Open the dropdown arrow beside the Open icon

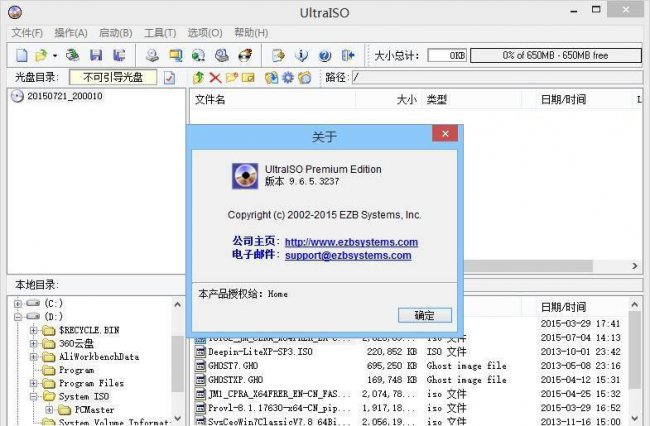click(x=54, y=56)
